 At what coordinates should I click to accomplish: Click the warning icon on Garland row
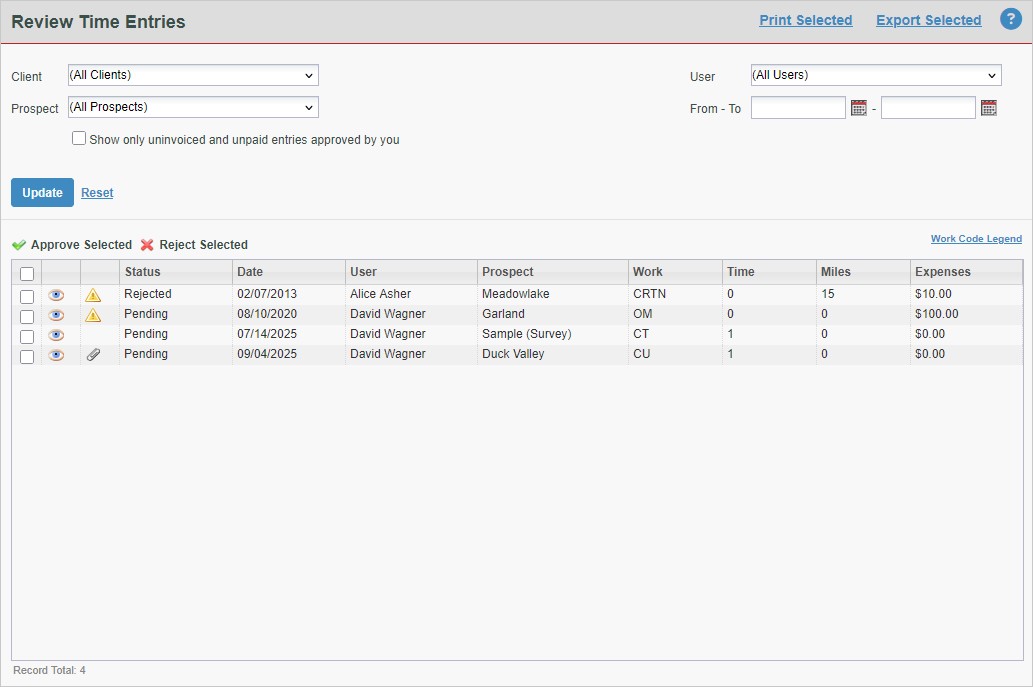(93, 315)
